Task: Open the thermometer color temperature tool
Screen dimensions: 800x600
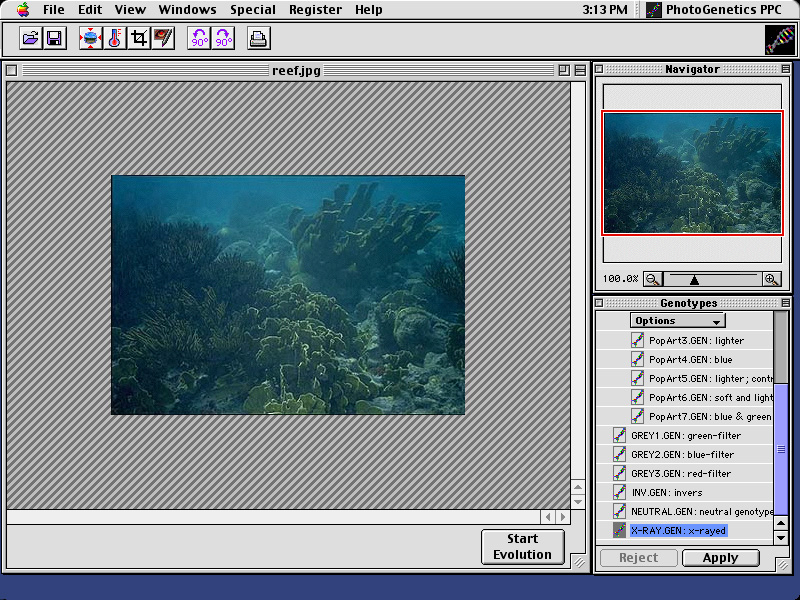Action: coord(115,39)
